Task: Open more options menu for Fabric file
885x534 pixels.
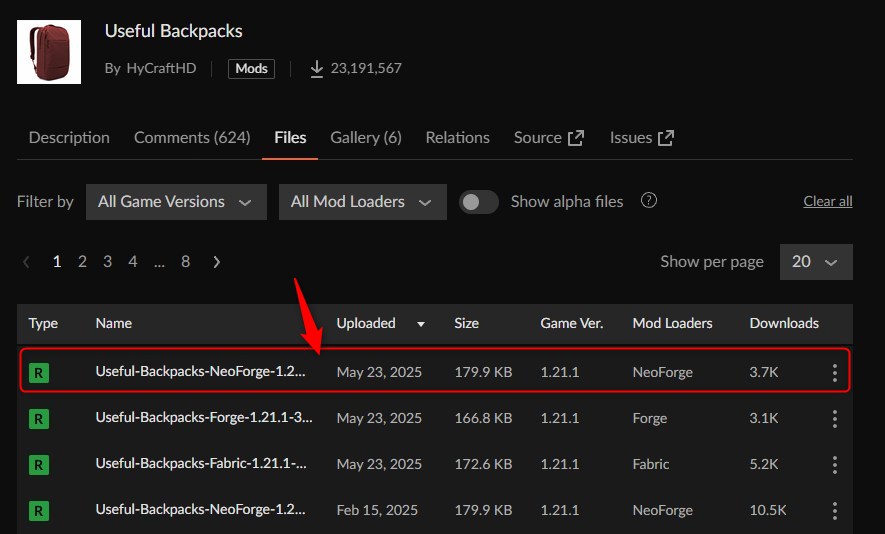Action: (834, 465)
